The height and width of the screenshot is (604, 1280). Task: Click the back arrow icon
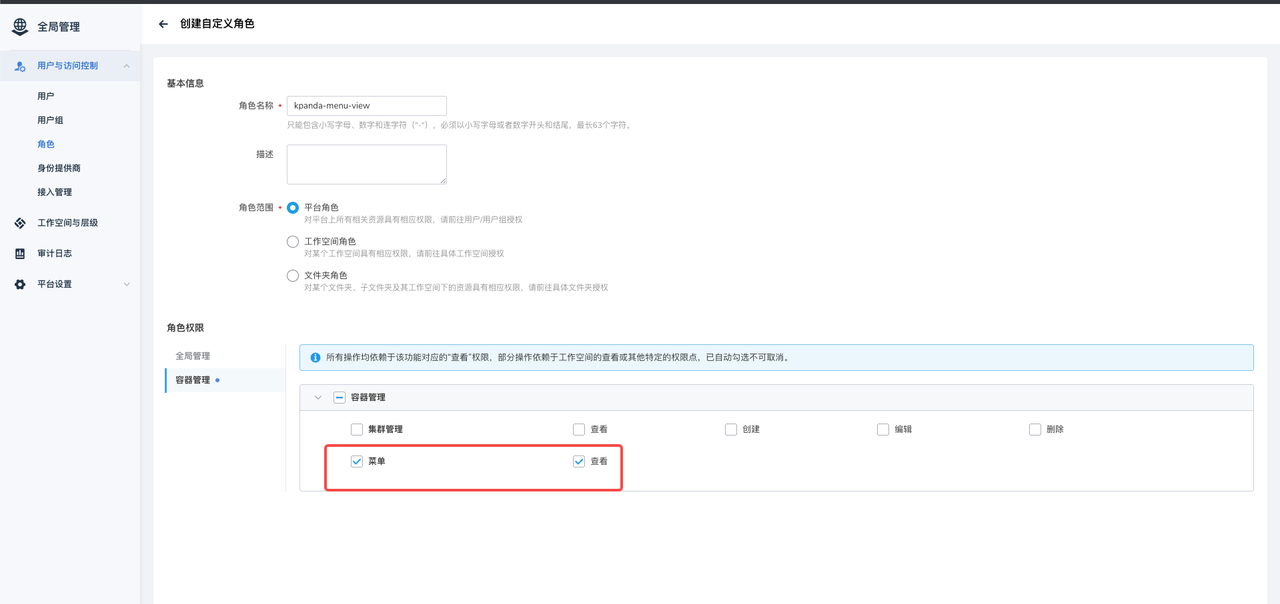click(x=163, y=24)
